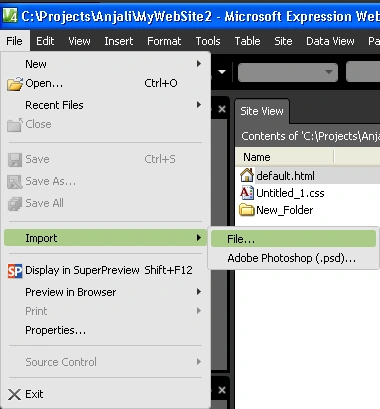
Task: Choose Adobe Photoshop (.psd)... import option
Action: coord(293,258)
